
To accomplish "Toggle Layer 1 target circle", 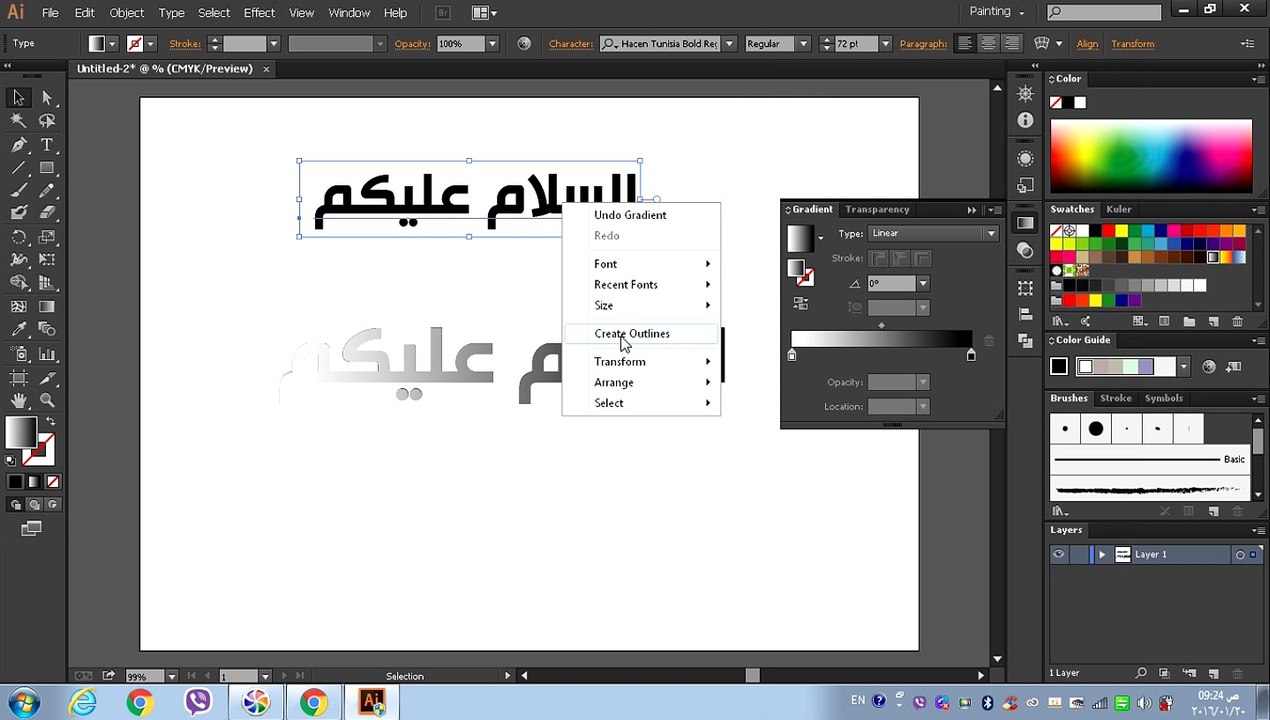I will (x=1240, y=554).
